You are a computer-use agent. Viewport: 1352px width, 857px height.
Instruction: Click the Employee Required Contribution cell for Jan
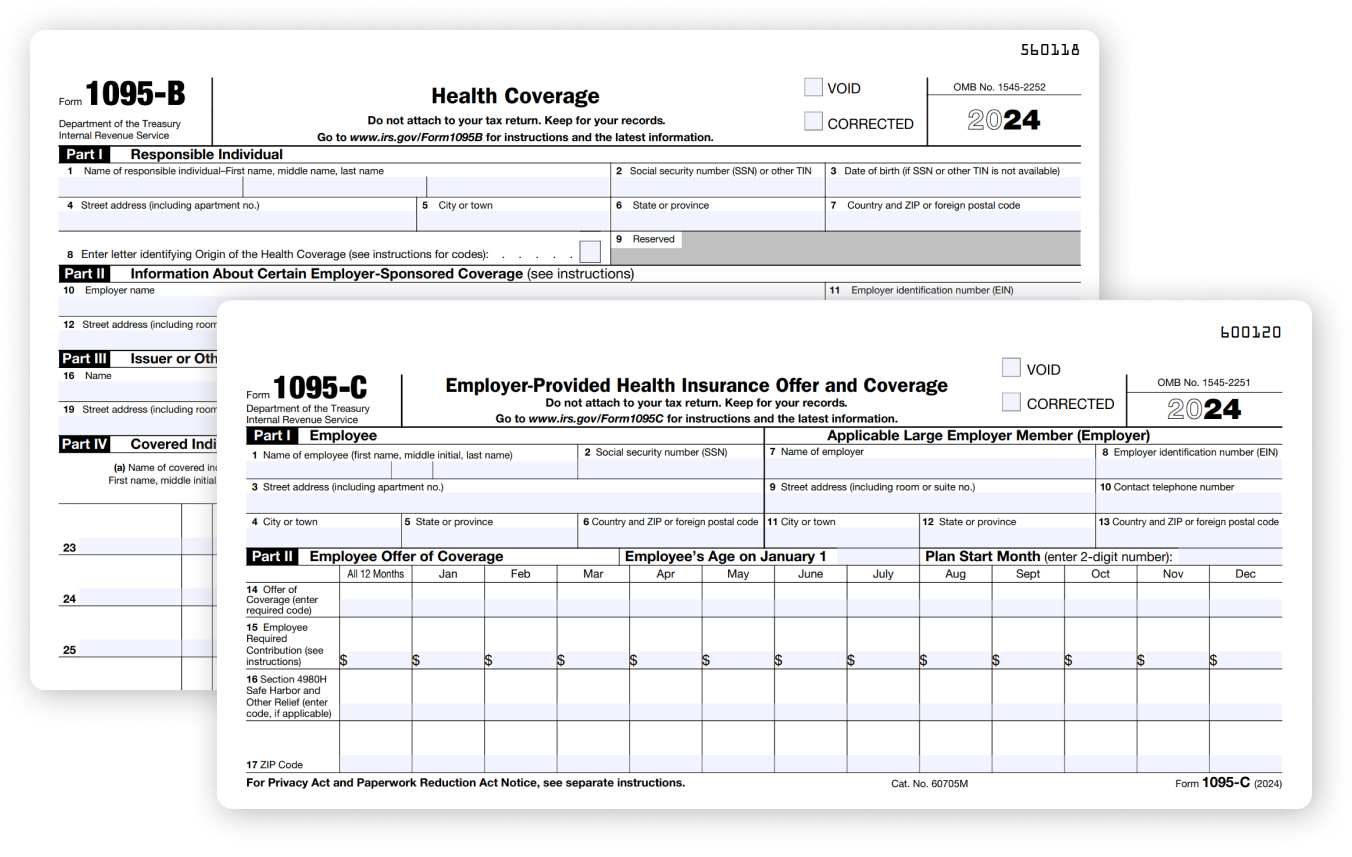click(448, 659)
